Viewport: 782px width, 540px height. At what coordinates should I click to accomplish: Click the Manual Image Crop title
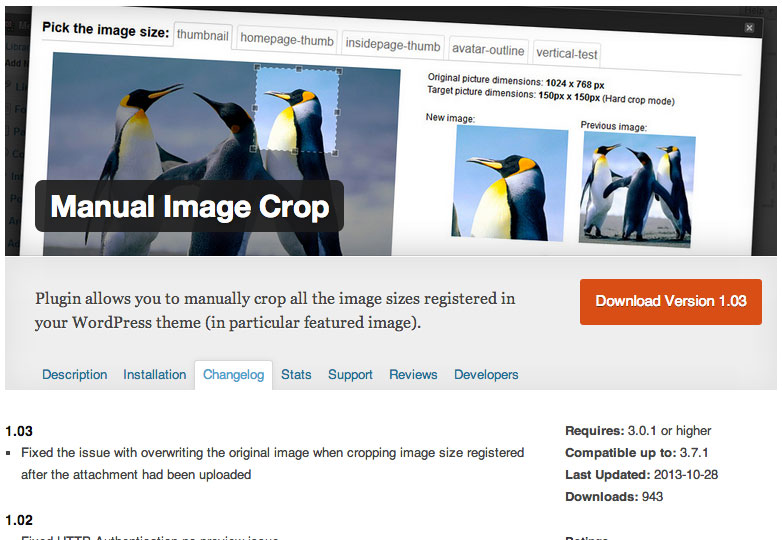pos(190,206)
